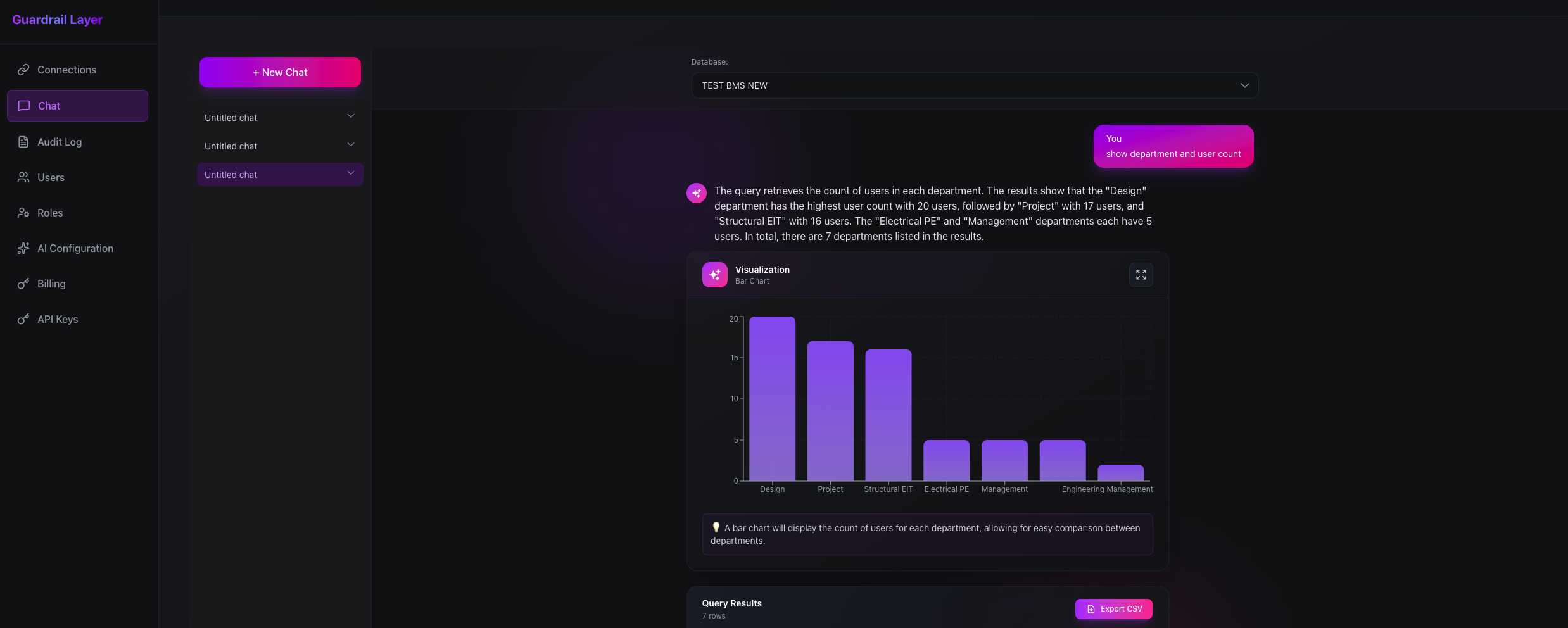Screen dimensions: 1568x628
Task: Click the '7 rows' label
Action: [714, 616]
